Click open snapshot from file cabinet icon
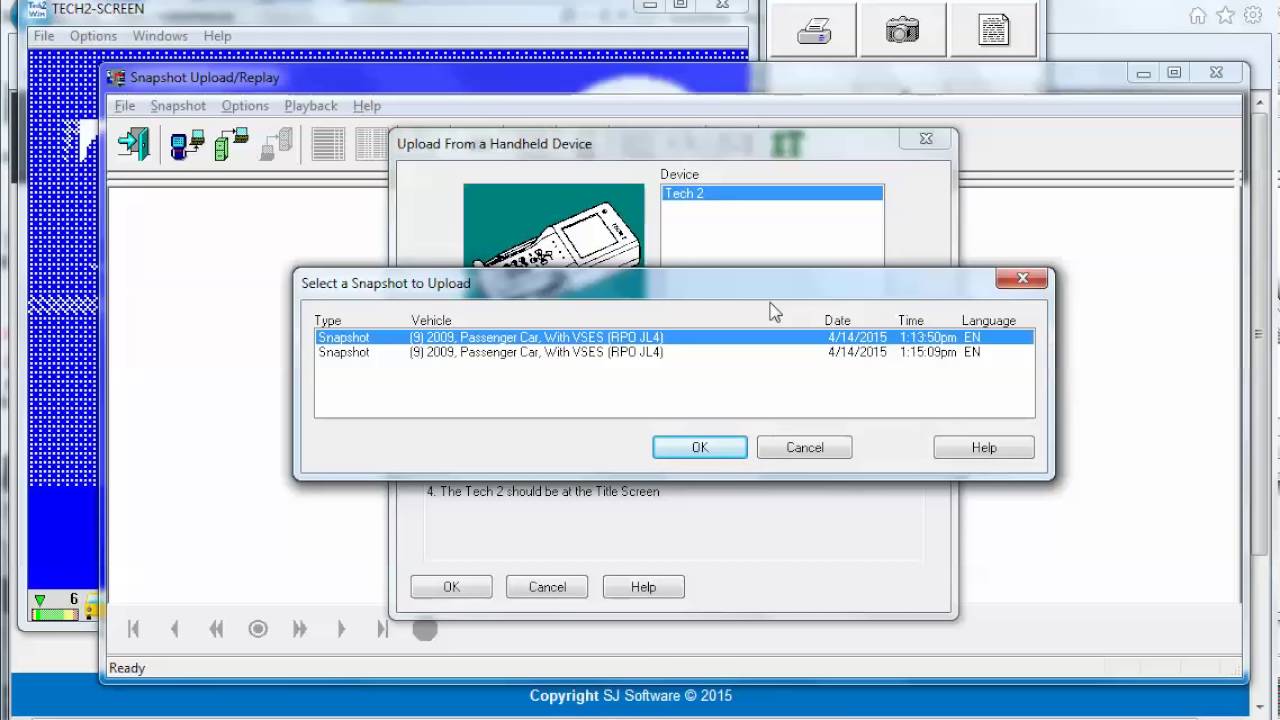This screenshot has width=1280, height=720. coord(231,144)
